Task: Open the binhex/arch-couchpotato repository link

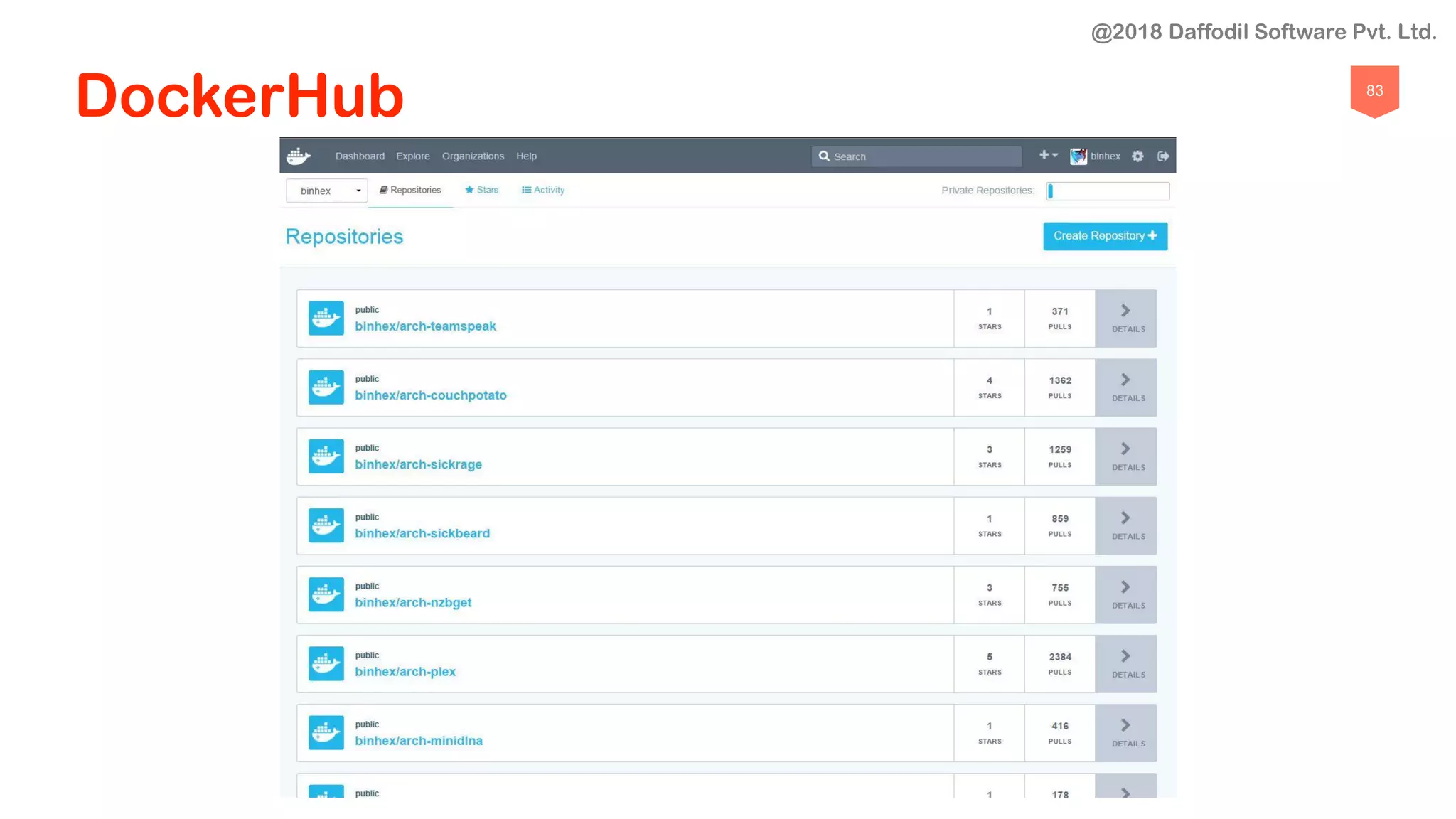Action: click(431, 395)
